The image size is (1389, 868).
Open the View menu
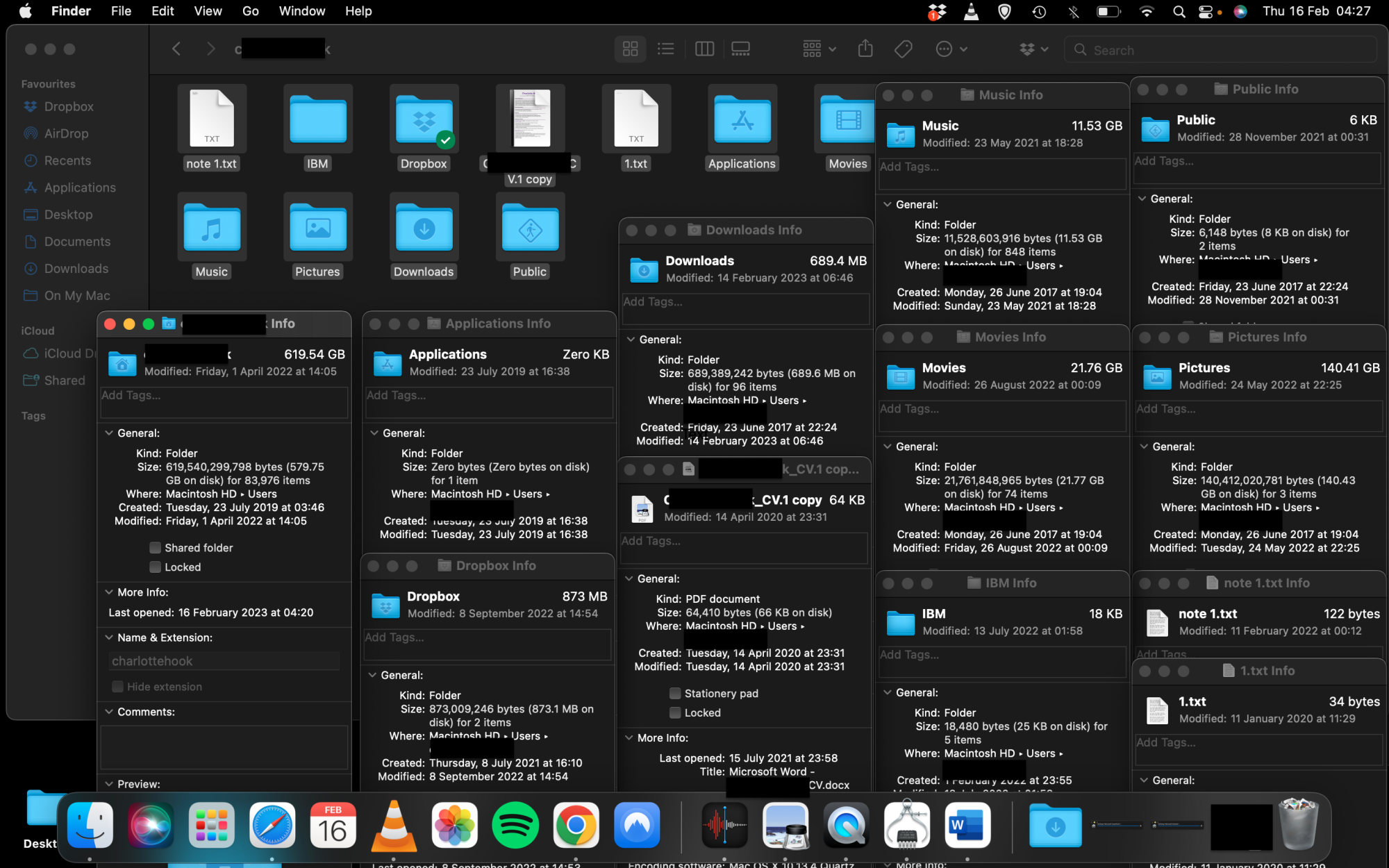click(x=208, y=11)
